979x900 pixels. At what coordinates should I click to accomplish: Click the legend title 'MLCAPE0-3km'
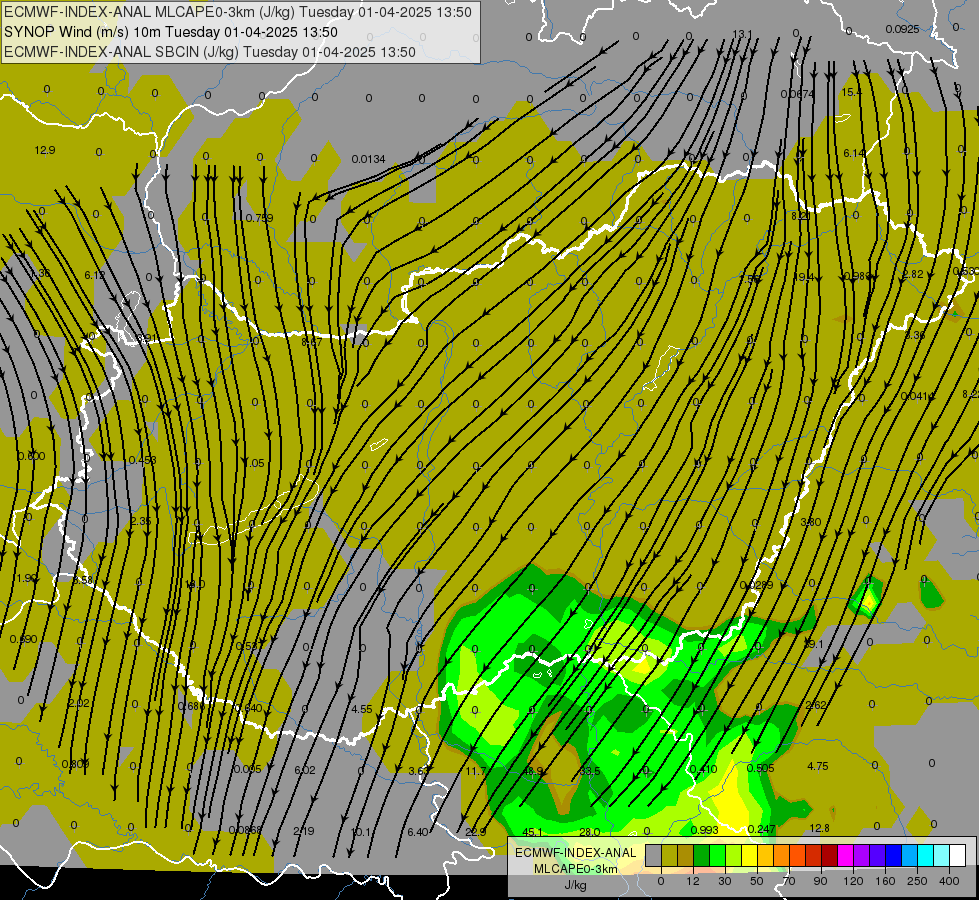point(575,869)
